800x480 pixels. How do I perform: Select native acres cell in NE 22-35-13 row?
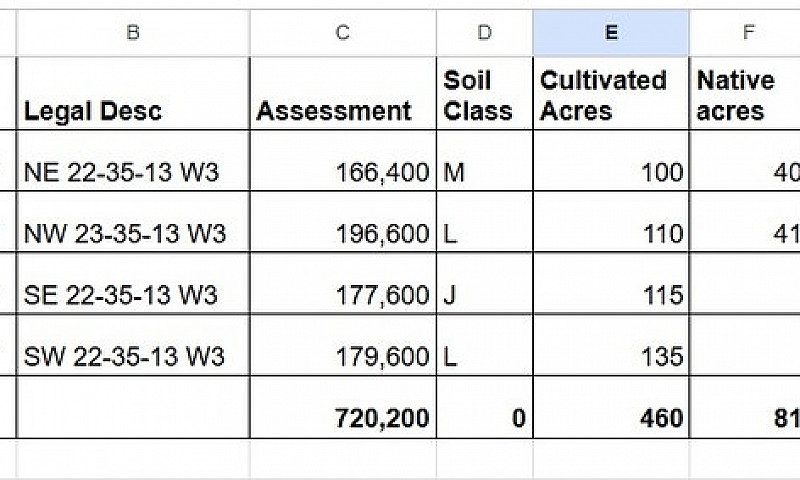click(745, 161)
